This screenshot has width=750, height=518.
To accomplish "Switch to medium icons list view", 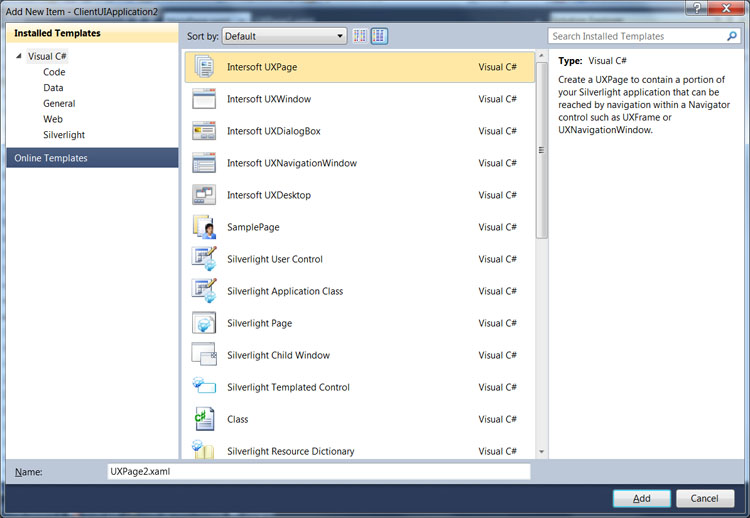I will [x=379, y=36].
